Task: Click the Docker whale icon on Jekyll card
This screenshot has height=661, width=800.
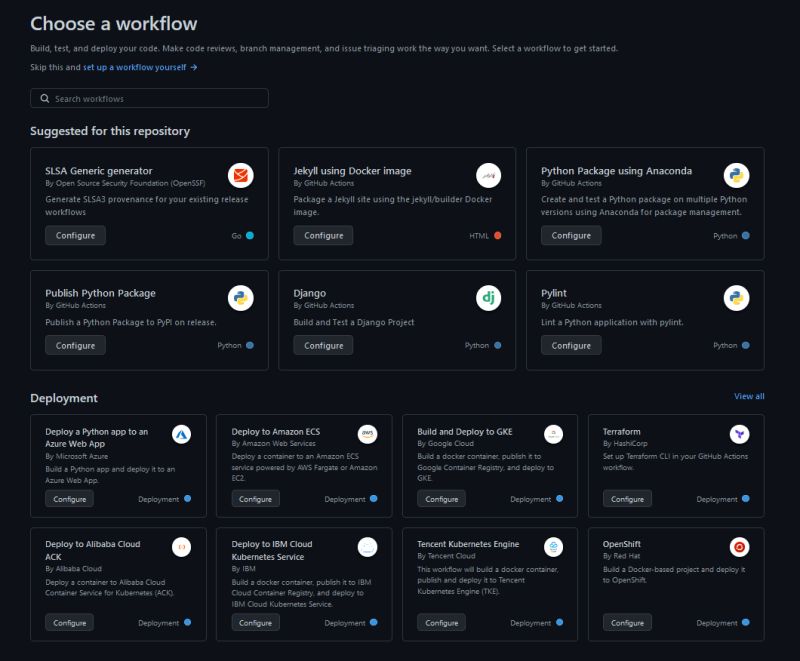Action: pos(487,175)
